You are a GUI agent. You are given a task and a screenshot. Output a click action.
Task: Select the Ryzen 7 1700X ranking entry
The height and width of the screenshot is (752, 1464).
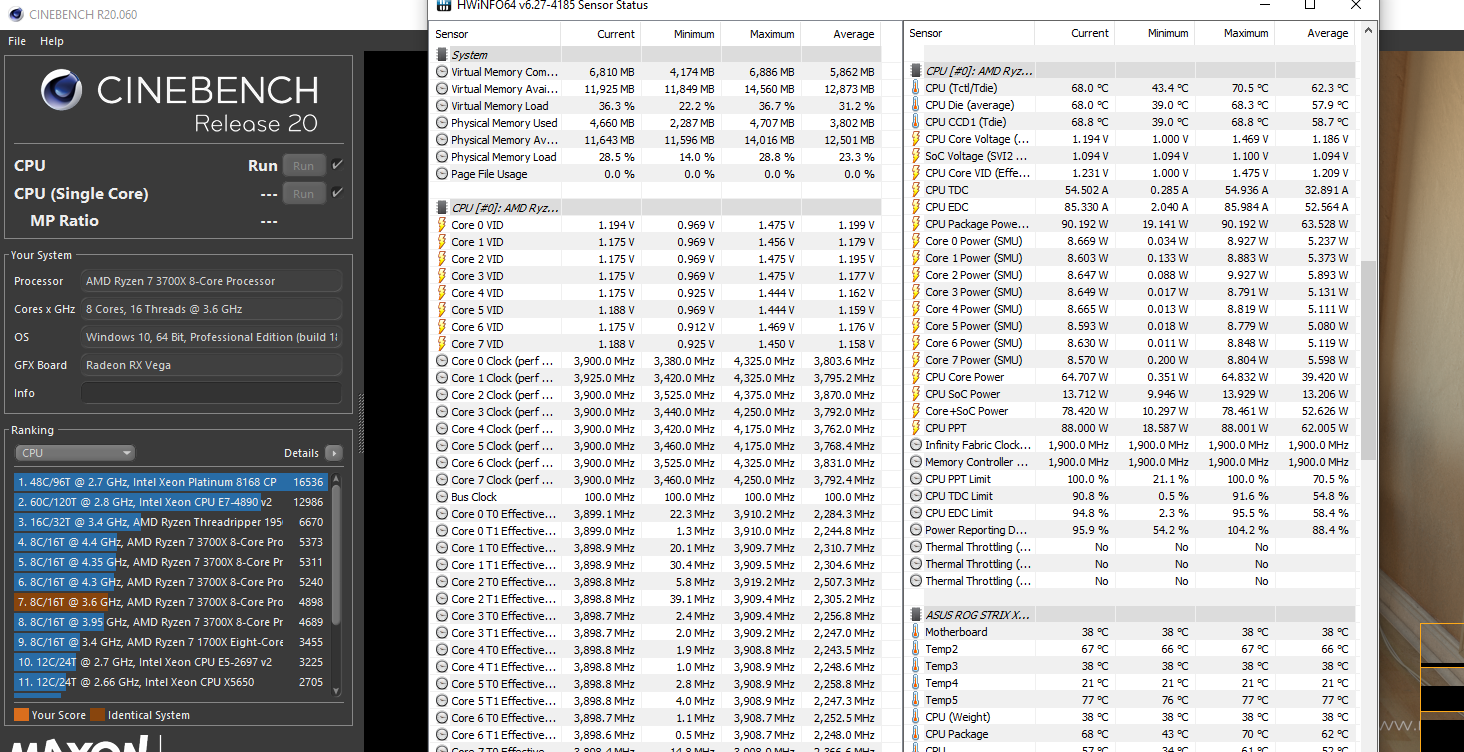click(x=170, y=642)
